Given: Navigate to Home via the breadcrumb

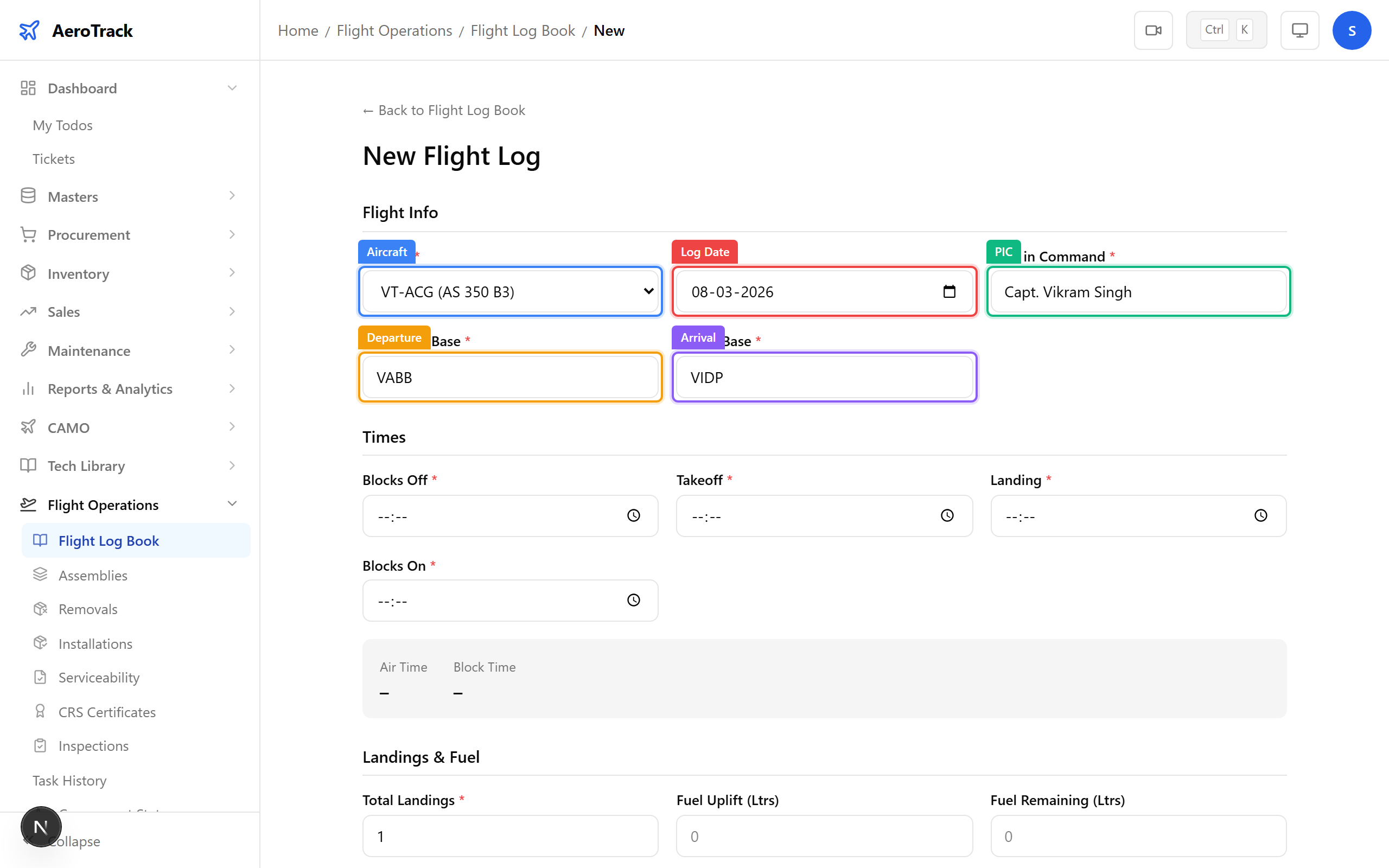Looking at the screenshot, I should [297, 30].
